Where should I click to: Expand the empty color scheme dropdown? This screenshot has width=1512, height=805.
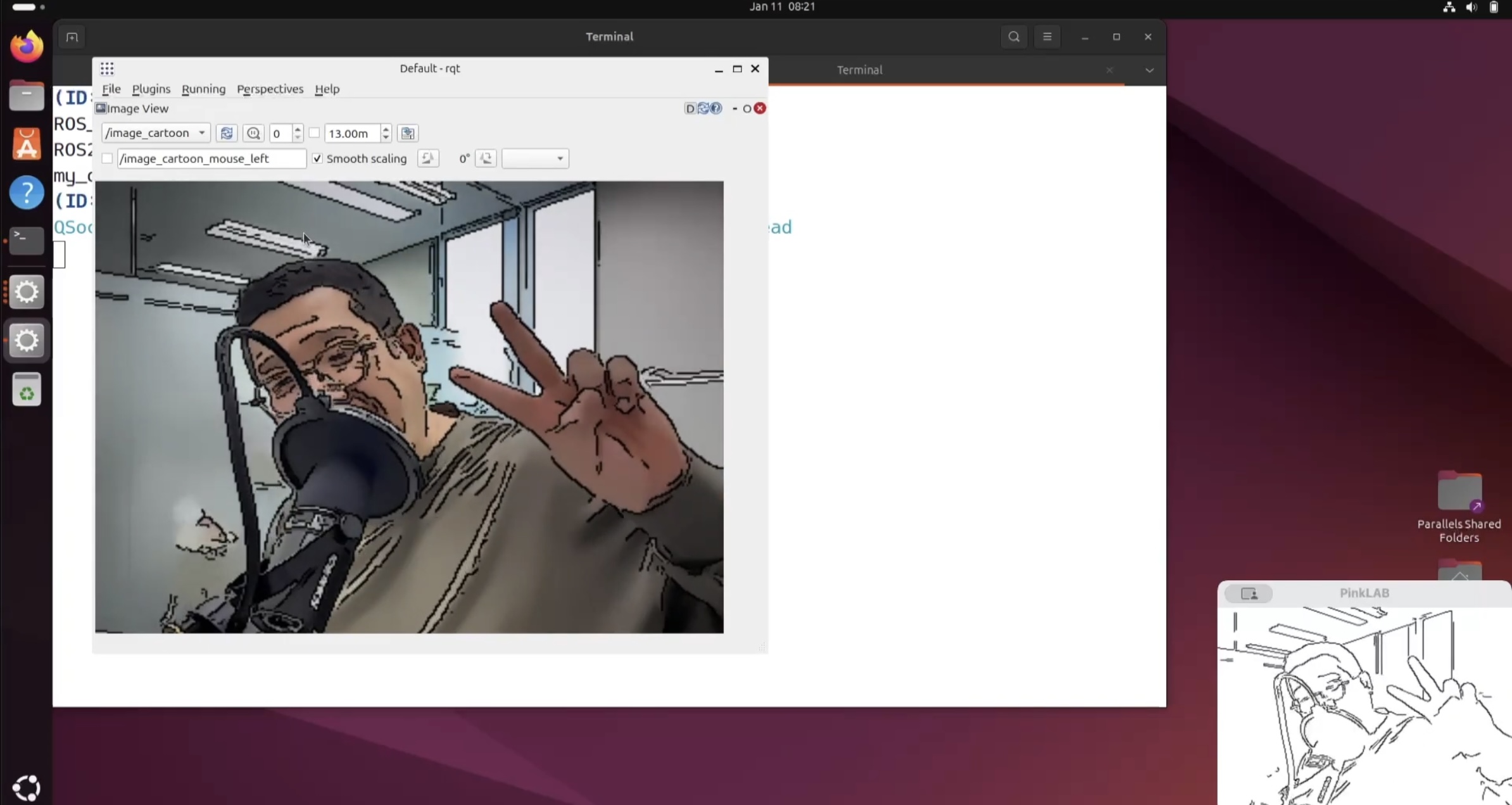click(x=535, y=158)
